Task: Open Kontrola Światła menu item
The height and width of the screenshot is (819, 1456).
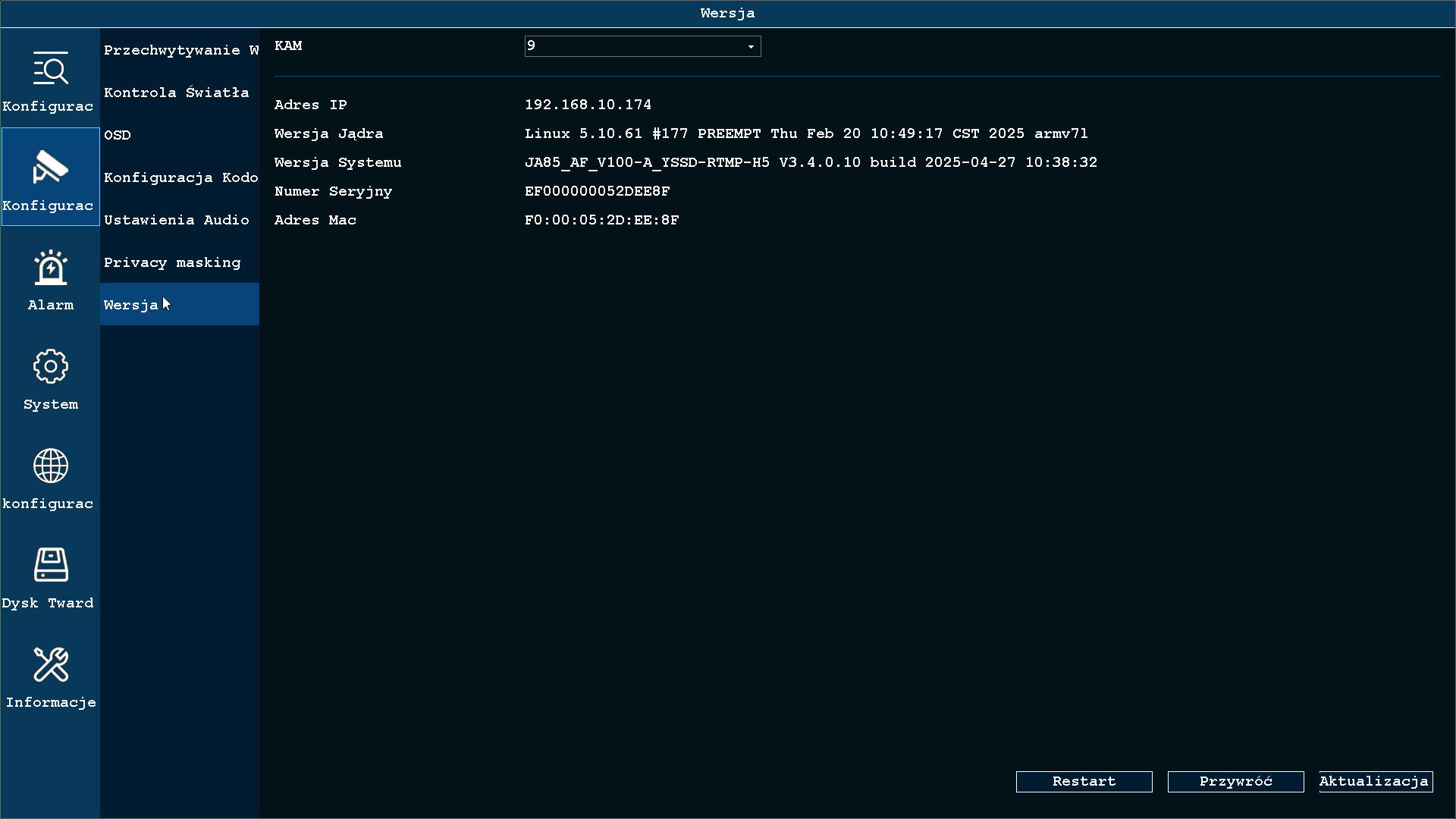Action: point(180,93)
